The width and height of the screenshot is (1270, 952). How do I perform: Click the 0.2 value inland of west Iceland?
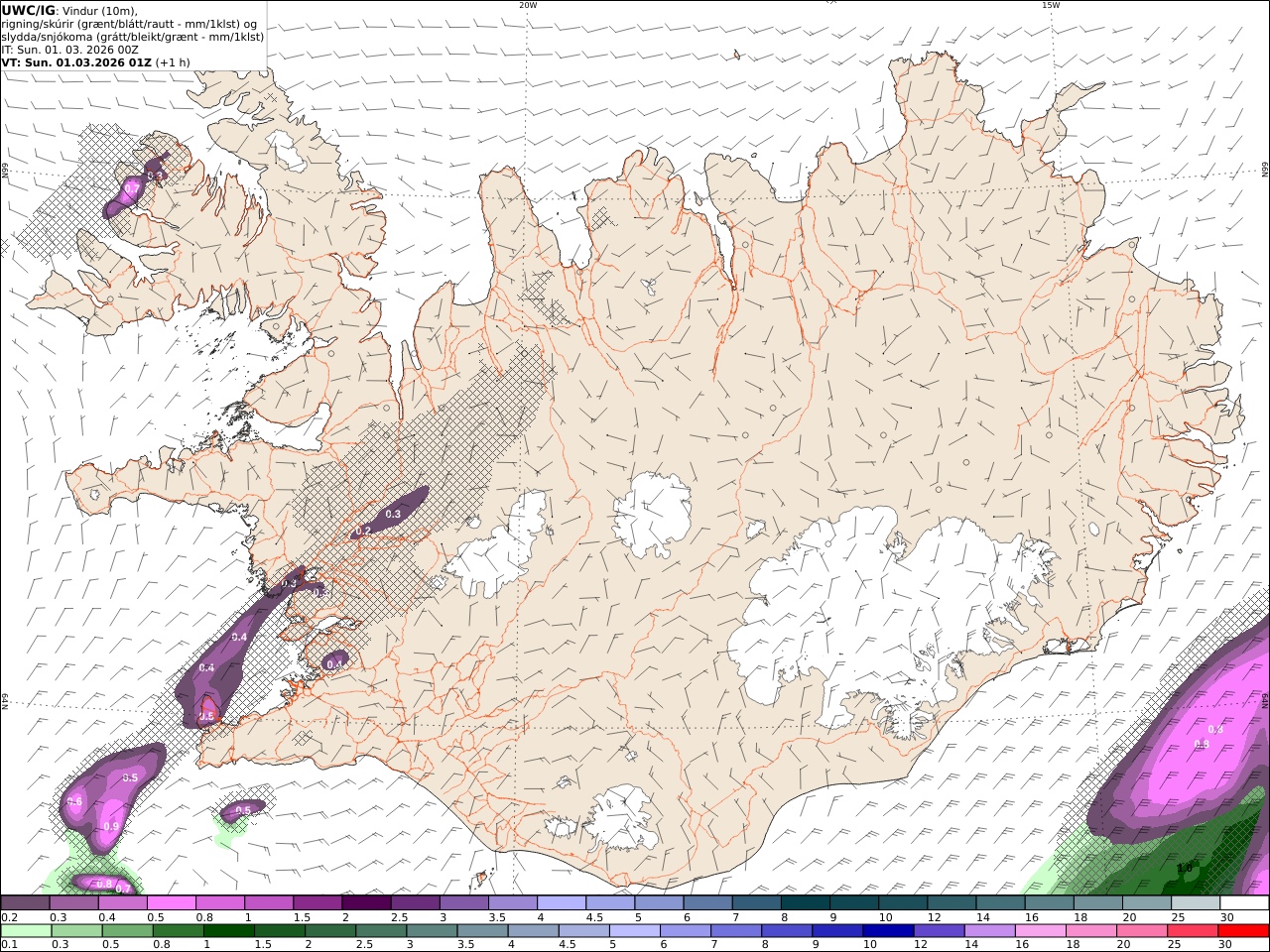pyautogui.click(x=363, y=532)
